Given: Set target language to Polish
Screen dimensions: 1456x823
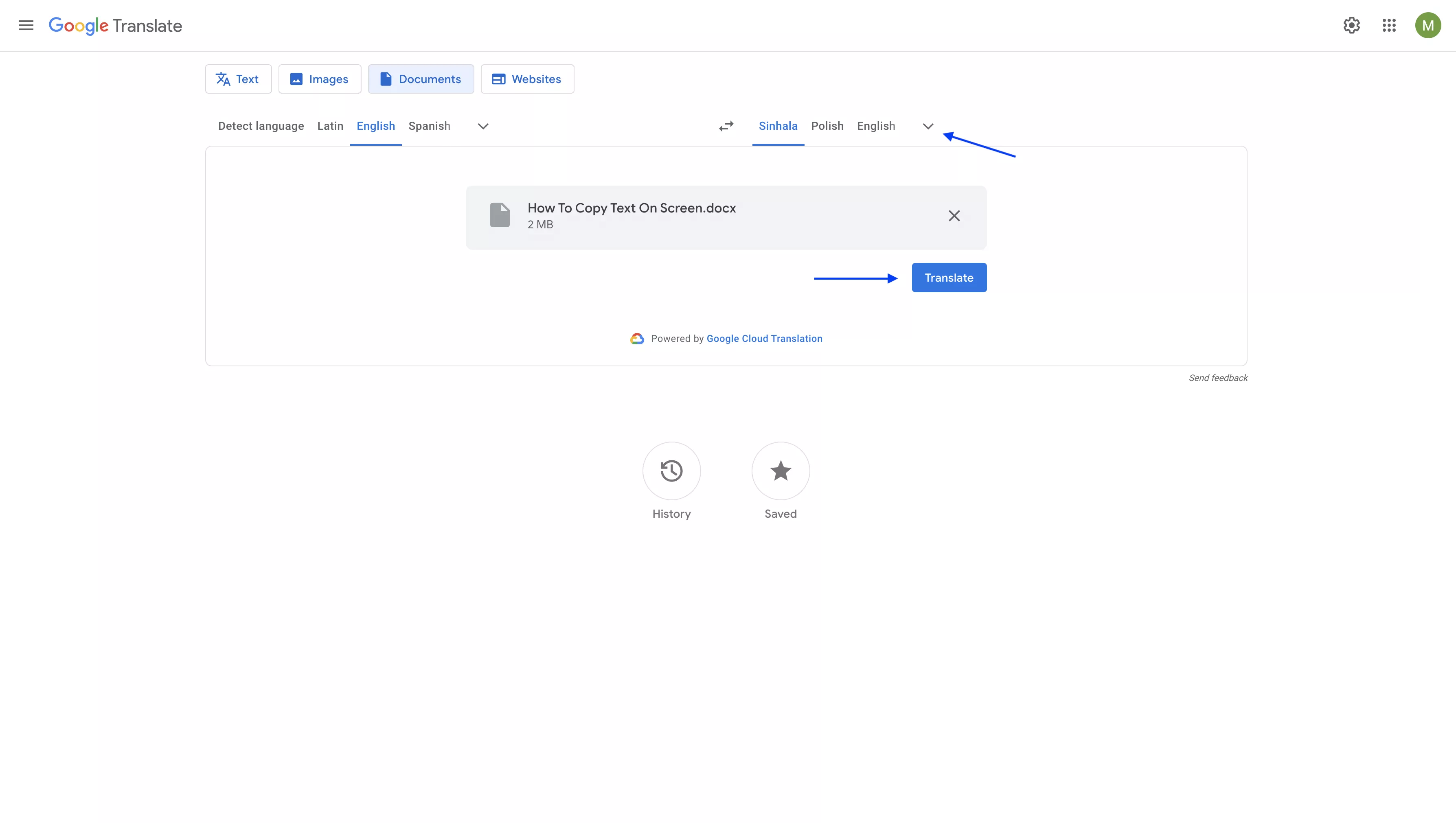Looking at the screenshot, I should click(x=827, y=126).
